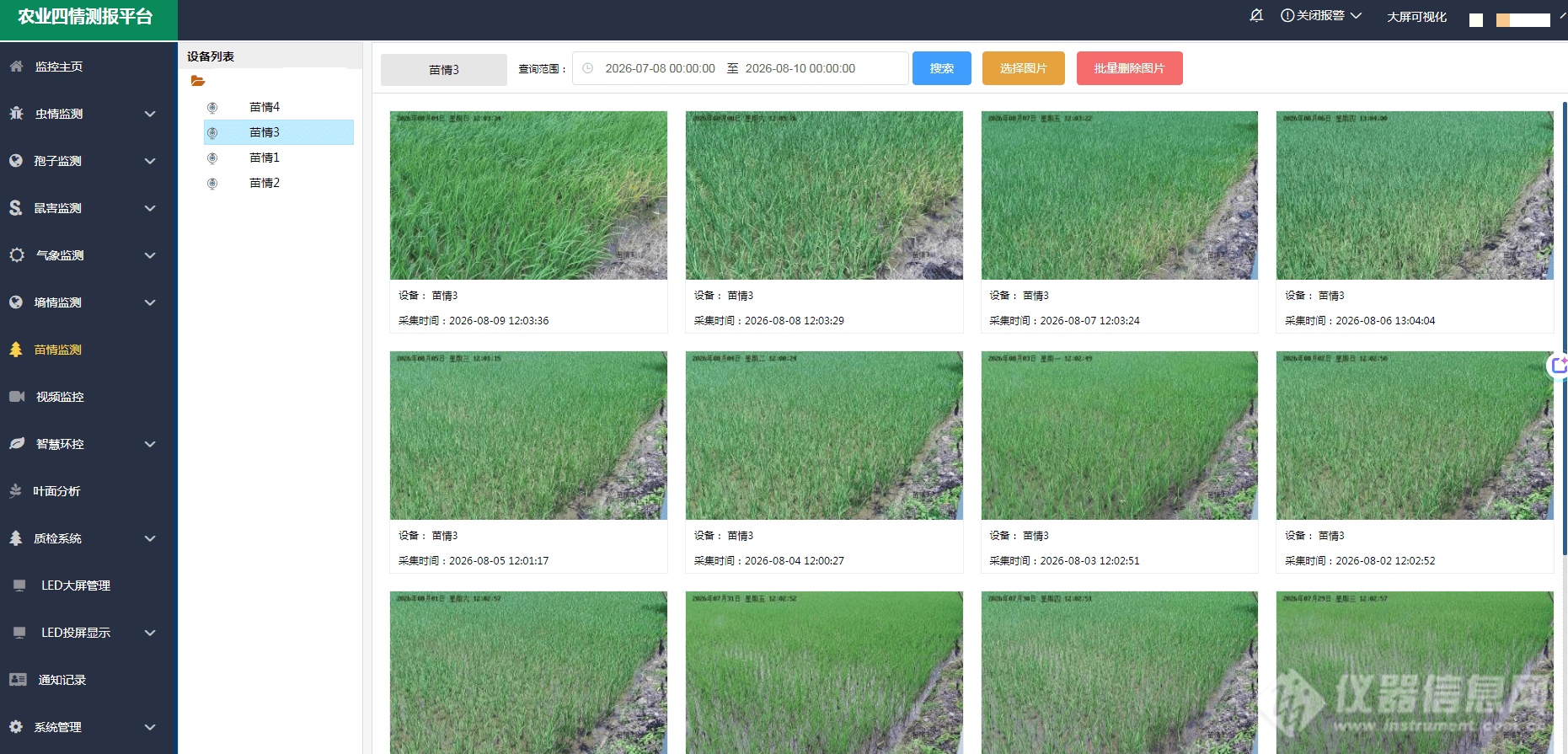Open 大屏可视化 link in header
The image size is (1568, 754).
1417,17
